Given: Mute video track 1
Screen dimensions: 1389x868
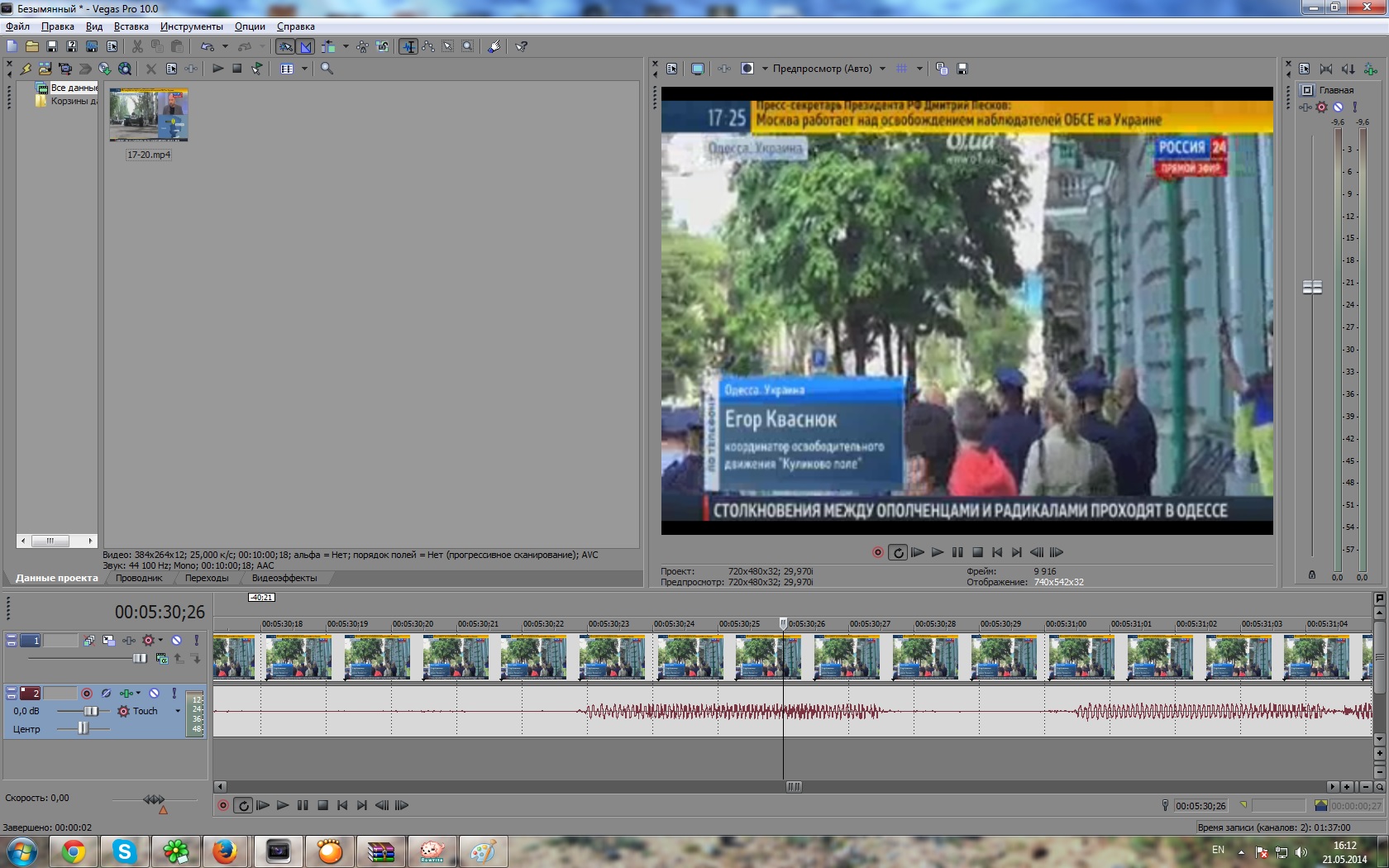Looking at the screenshot, I should [x=176, y=641].
